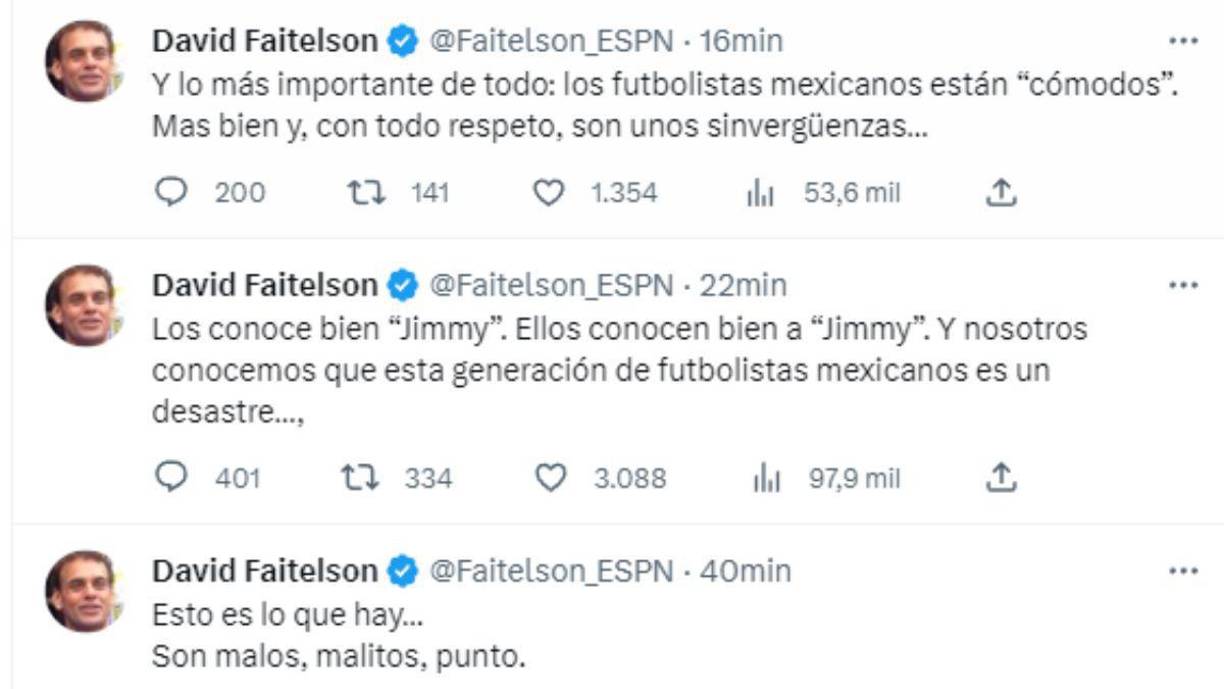The image size is (1224, 689).
Task: Open more options on the 40min tweet
Action: point(1185,571)
